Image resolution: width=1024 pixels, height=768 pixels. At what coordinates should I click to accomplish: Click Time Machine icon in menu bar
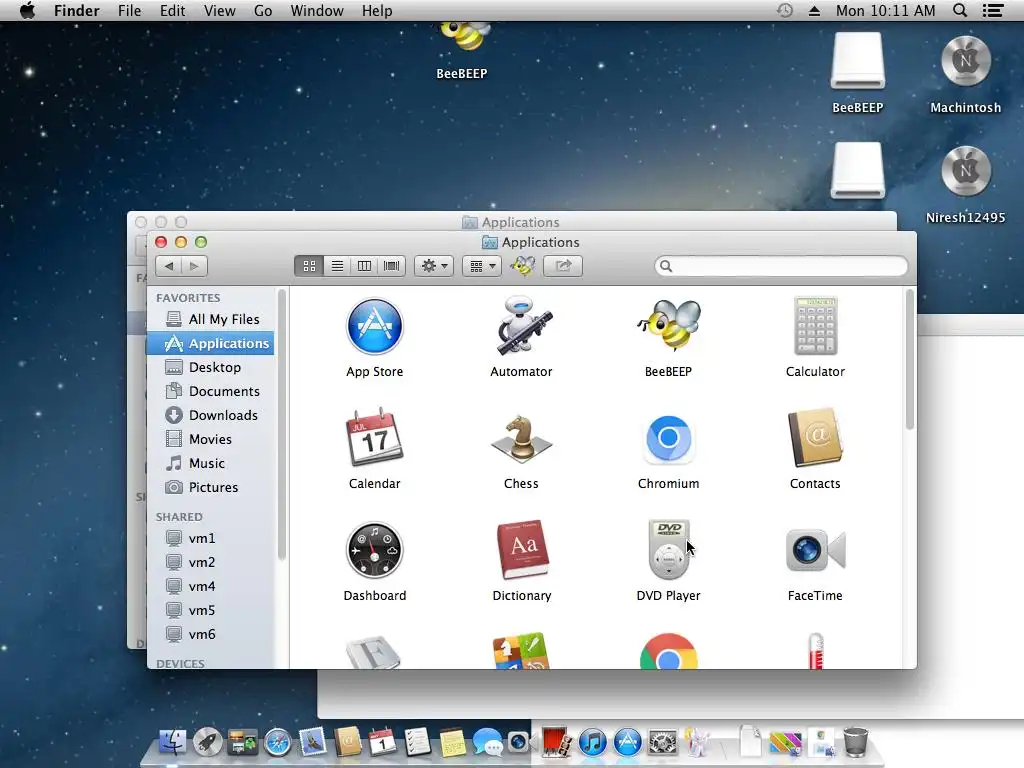(x=784, y=10)
